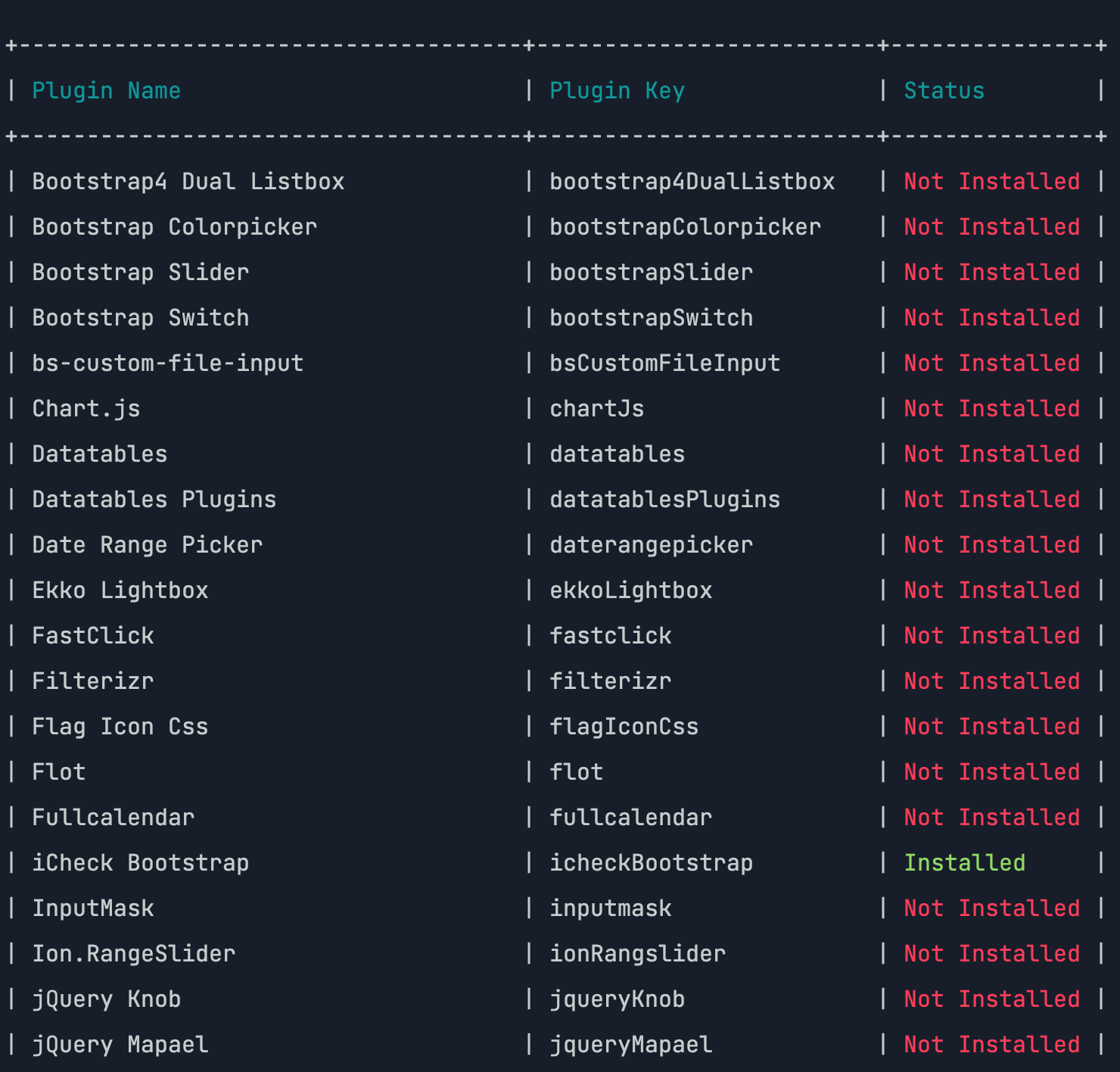Screen dimensions: 1120x1072
Task: Select 'Not Installed' status for Bootstrap Switch
Action: (x=992, y=318)
